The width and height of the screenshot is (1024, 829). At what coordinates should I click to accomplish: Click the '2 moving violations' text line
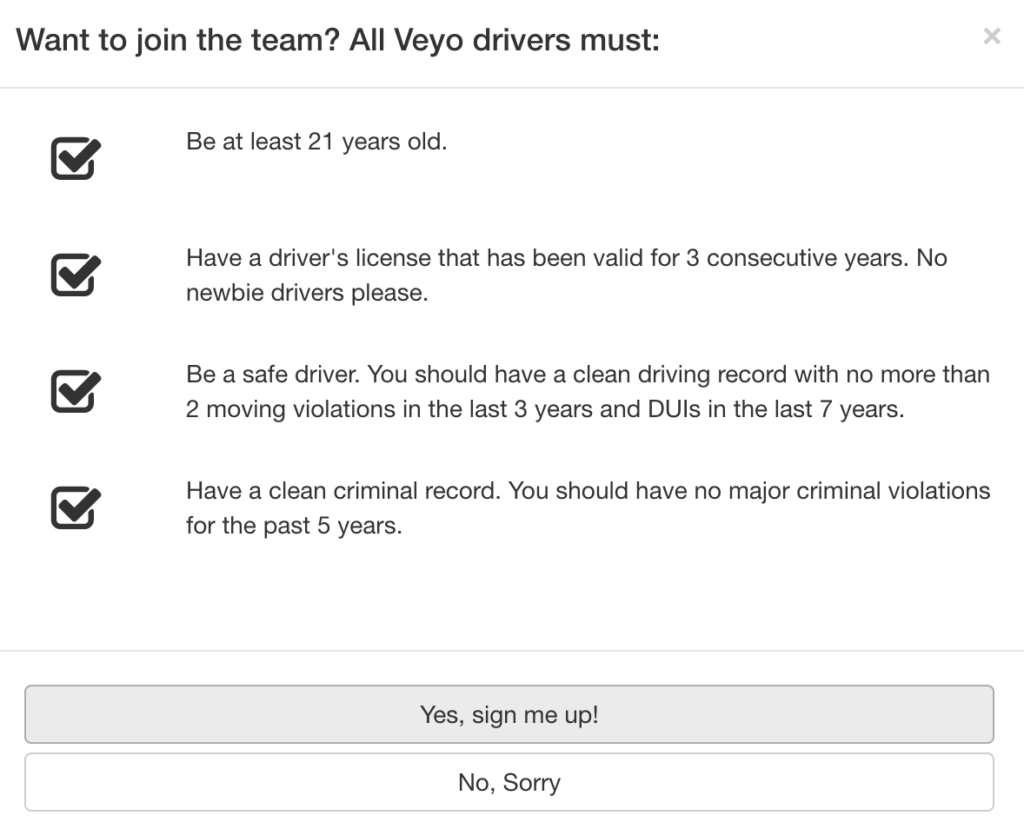pyautogui.click(x=545, y=409)
